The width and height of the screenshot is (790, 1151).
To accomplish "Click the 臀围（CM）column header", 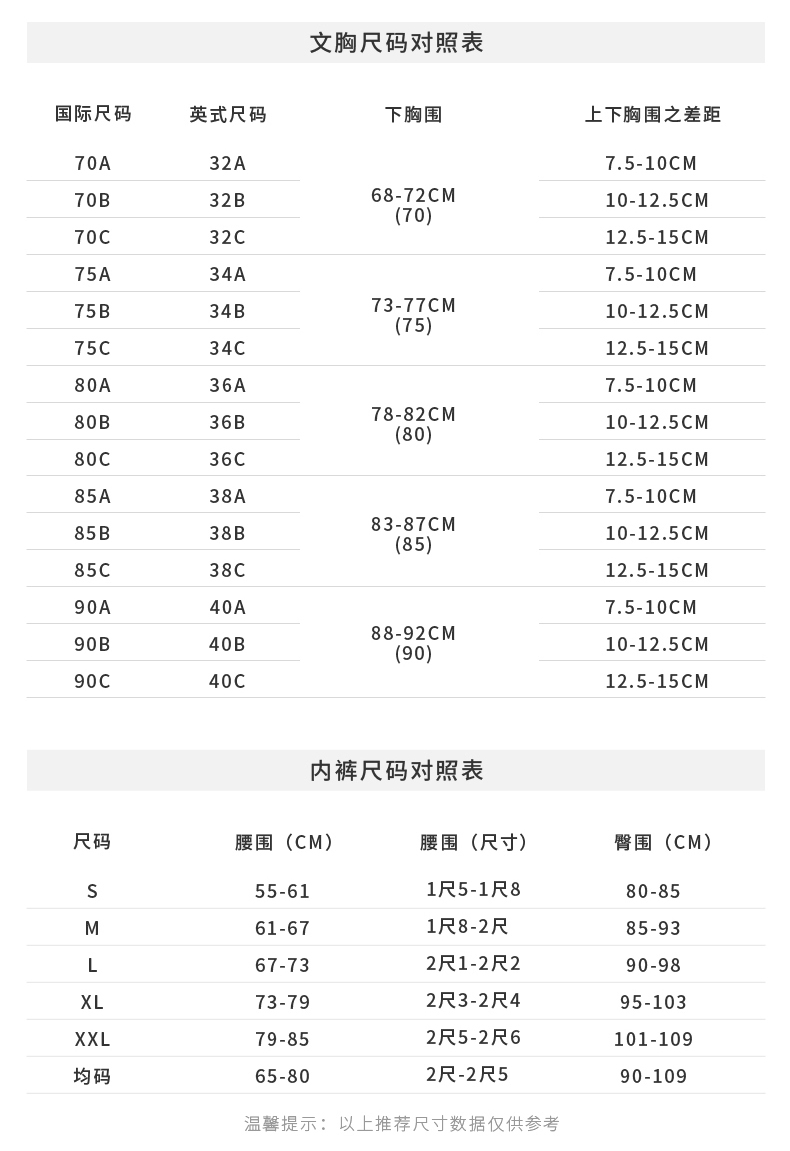I will (664, 842).
